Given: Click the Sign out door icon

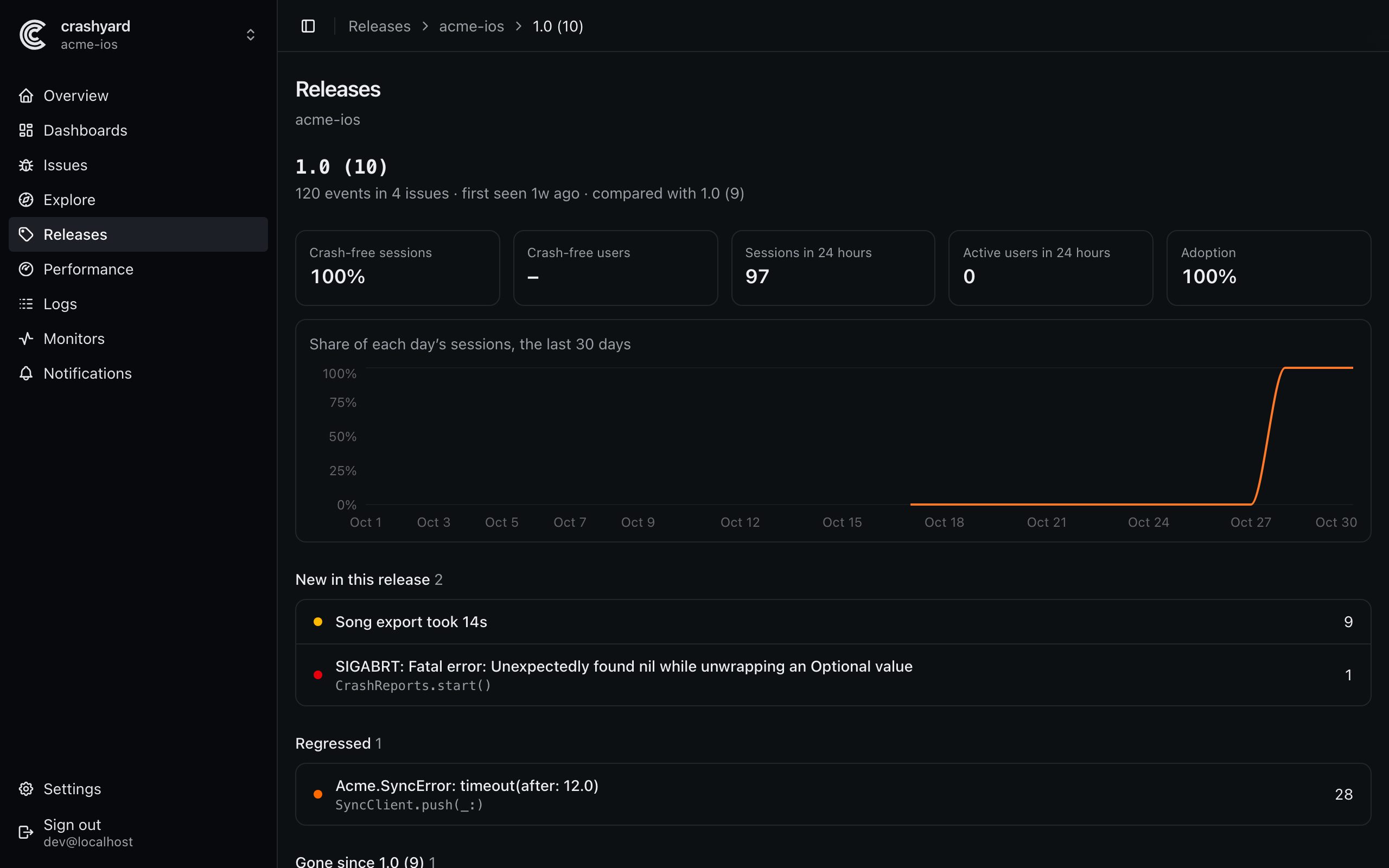Looking at the screenshot, I should tap(26, 832).
